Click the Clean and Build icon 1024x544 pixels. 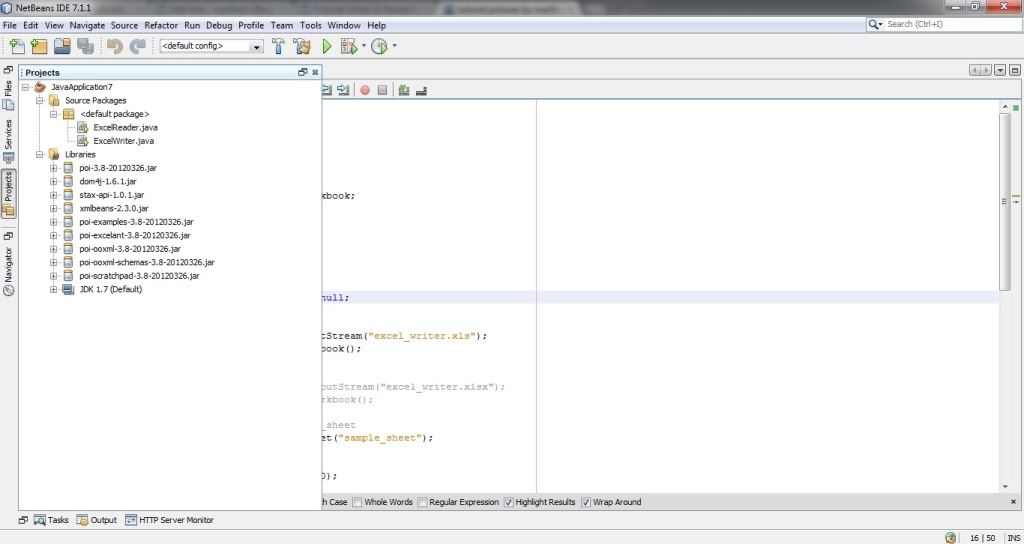pos(302,46)
